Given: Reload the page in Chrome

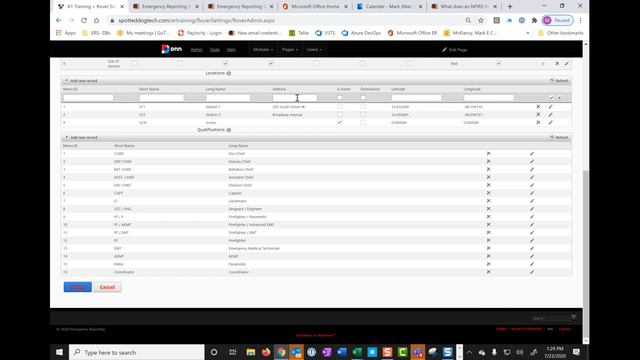Looking at the screenshot, I should coord(84,20).
